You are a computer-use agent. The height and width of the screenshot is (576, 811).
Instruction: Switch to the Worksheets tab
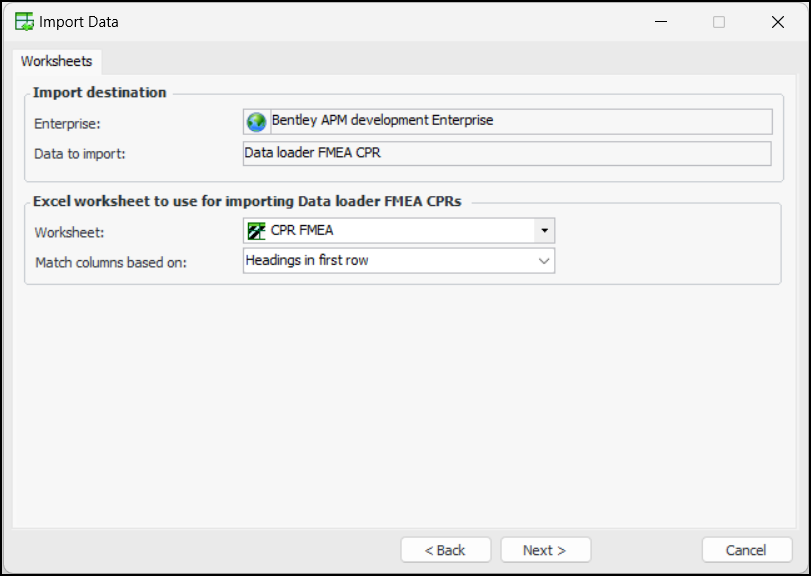[x=57, y=61]
